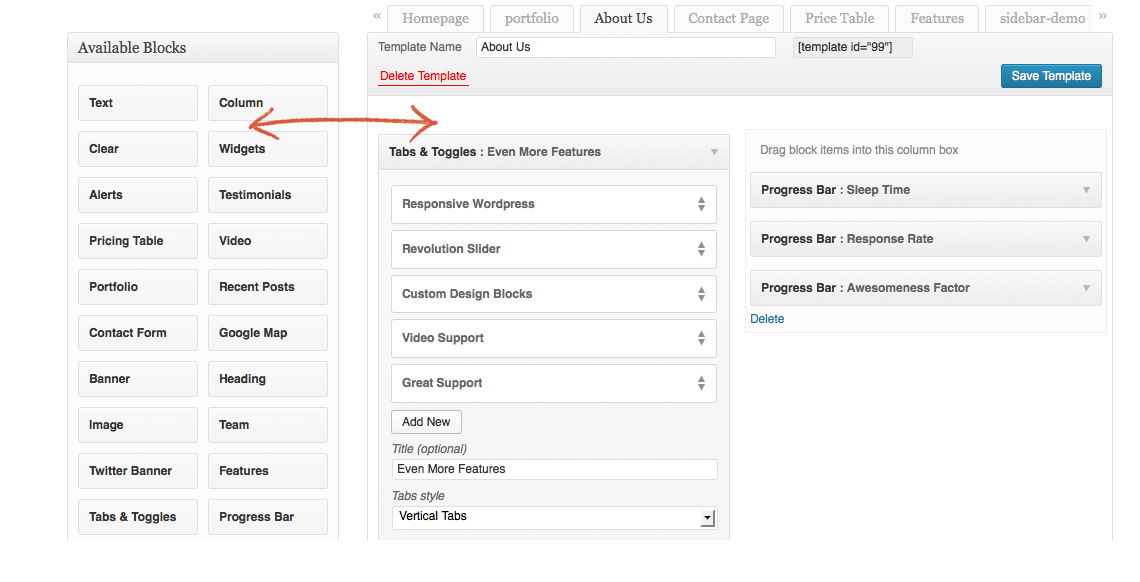Select Pricing Table block

[x=137, y=241]
